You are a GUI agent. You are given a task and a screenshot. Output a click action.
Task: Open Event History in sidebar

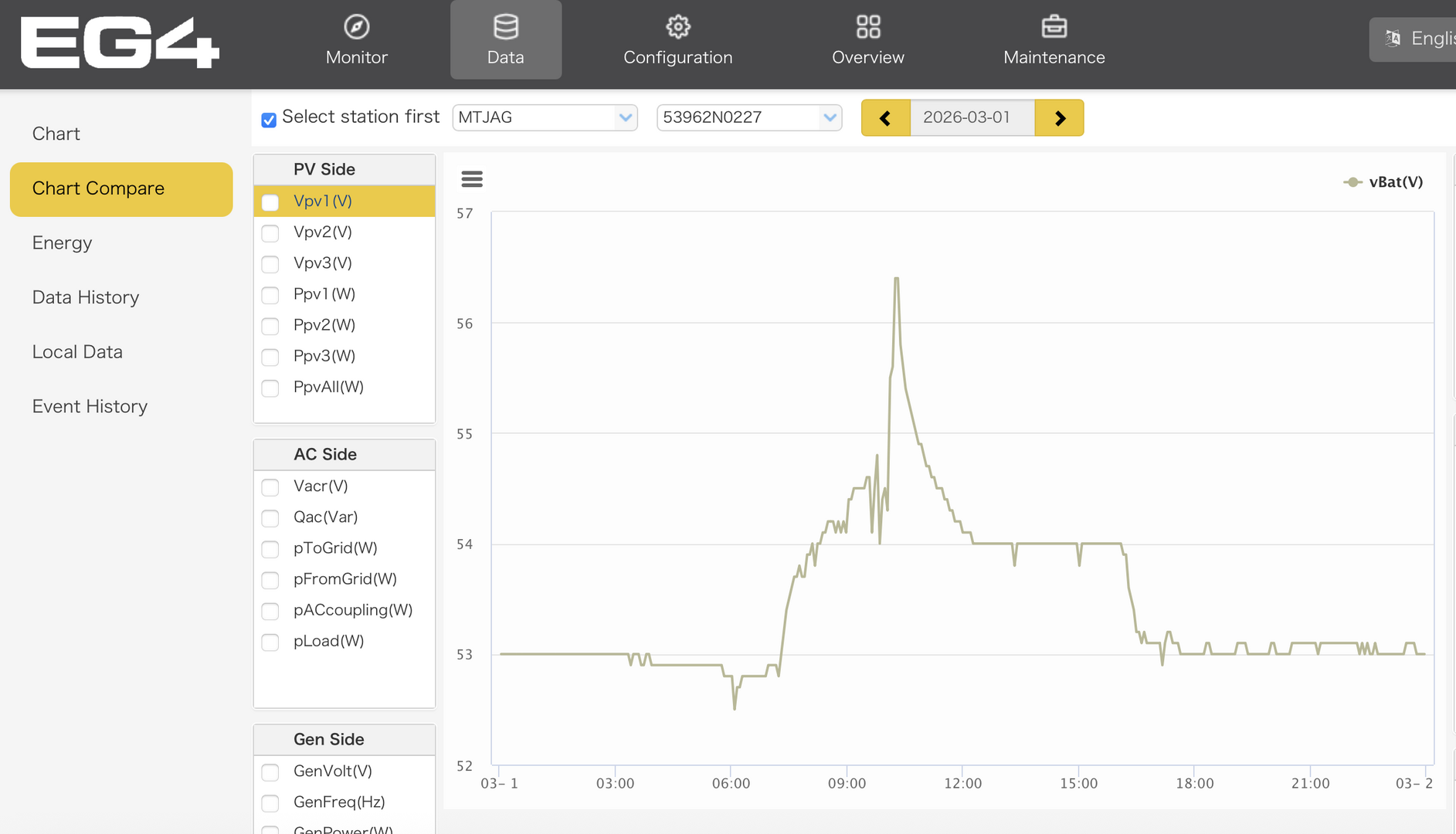[90, 407]
